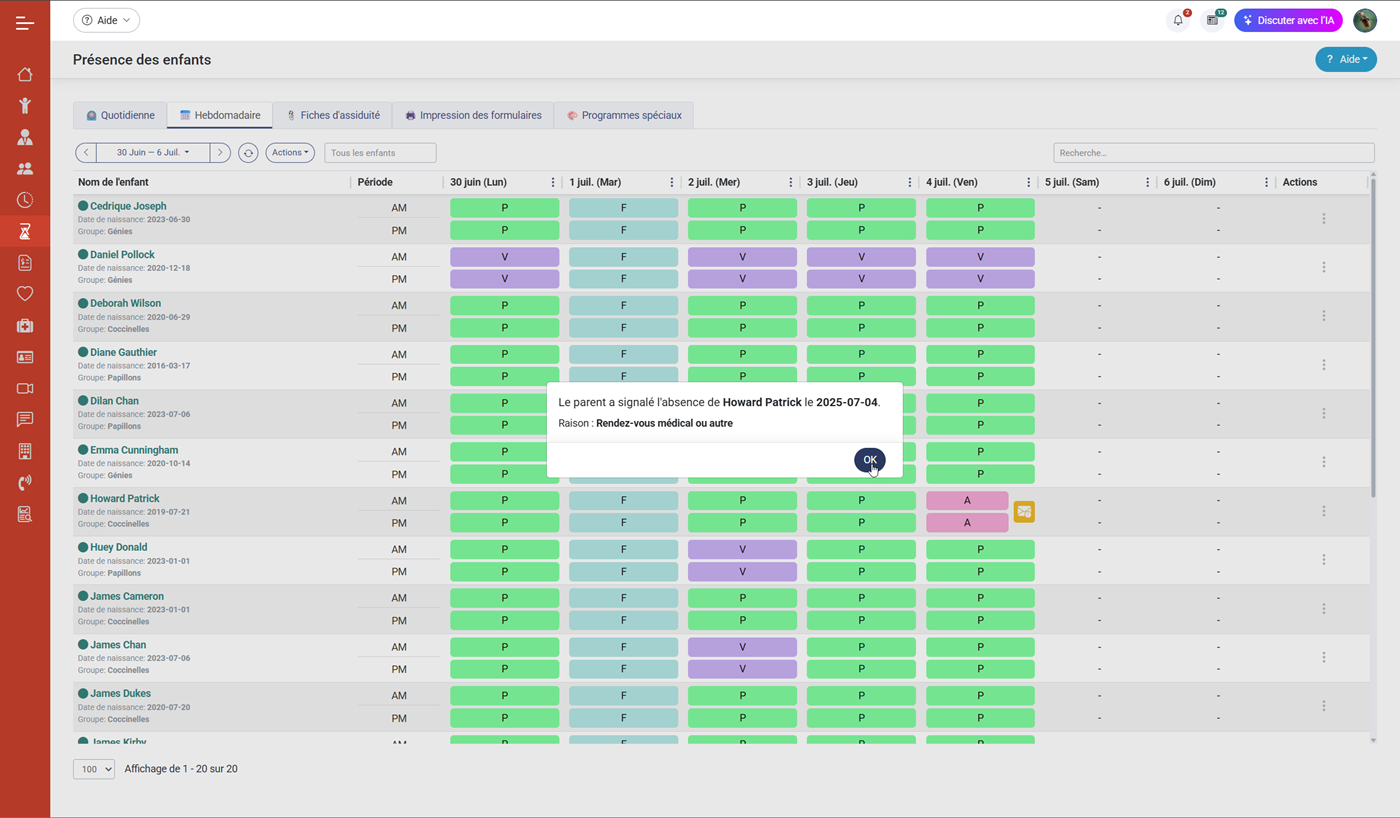Expand the hamburger menu at top left

(x=25, y=22)
